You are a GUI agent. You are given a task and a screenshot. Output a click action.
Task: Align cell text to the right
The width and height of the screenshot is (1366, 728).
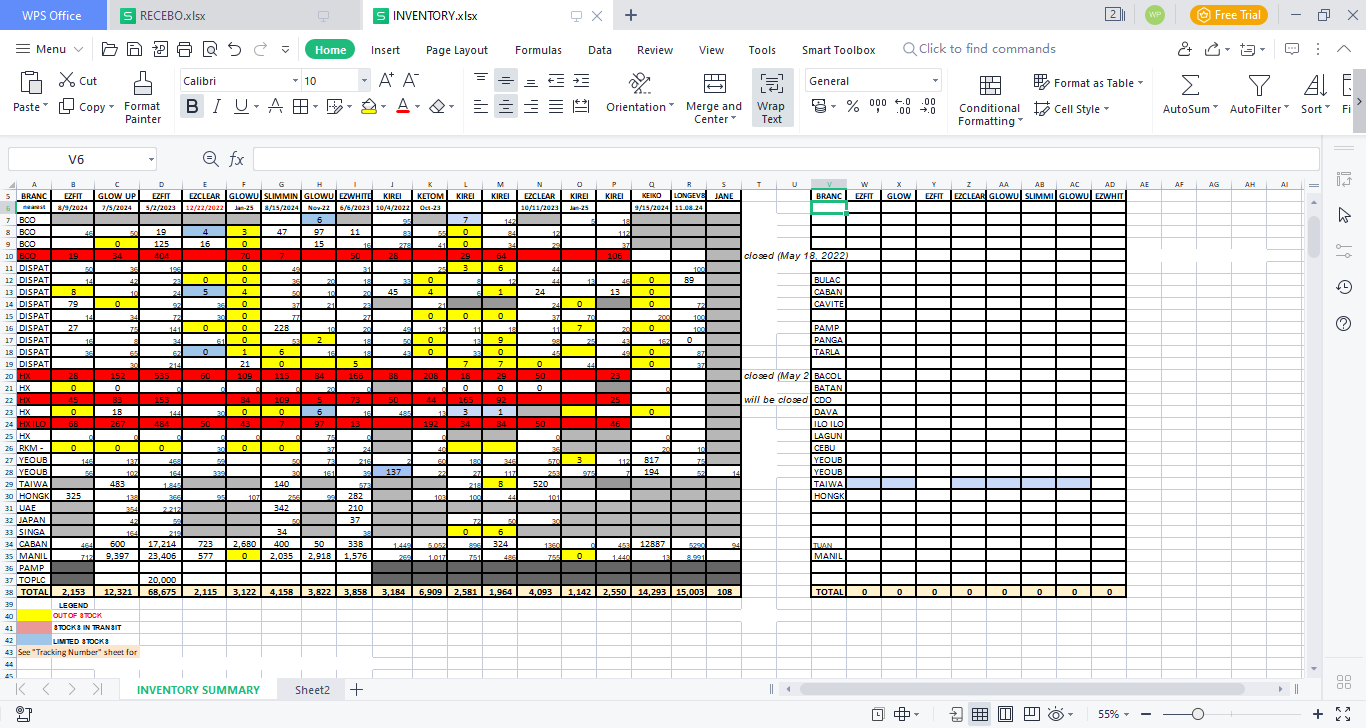531,107
